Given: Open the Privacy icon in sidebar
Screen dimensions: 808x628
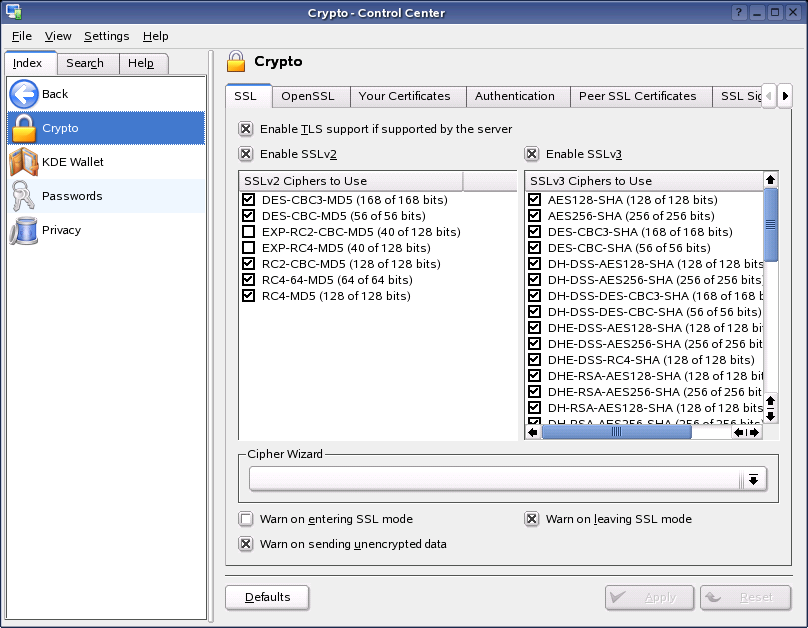Looking at the screenshot, I should coord(24,230).
